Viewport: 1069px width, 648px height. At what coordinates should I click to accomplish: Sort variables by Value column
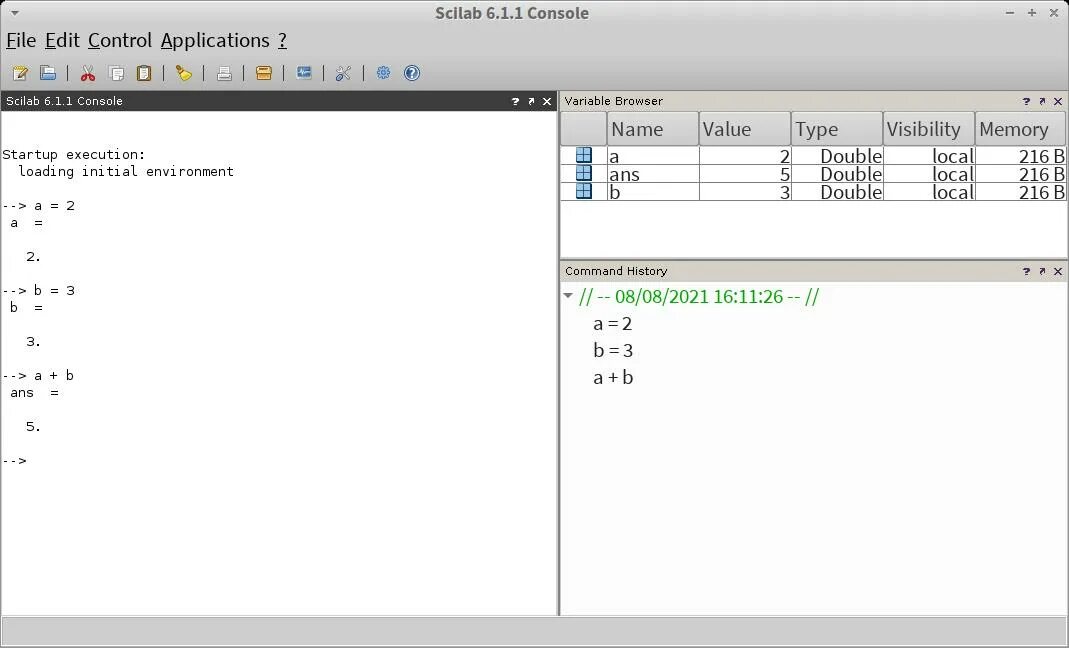744,129
